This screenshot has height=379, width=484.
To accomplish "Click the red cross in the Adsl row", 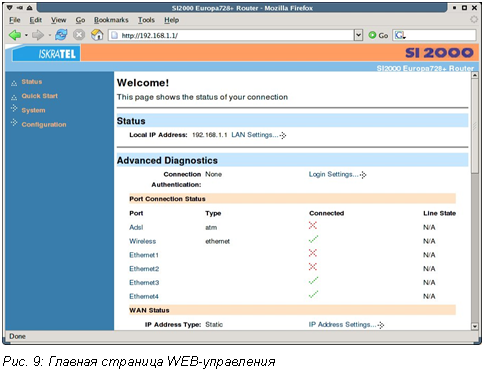I will pyautogui.click(x=313, y=225).
